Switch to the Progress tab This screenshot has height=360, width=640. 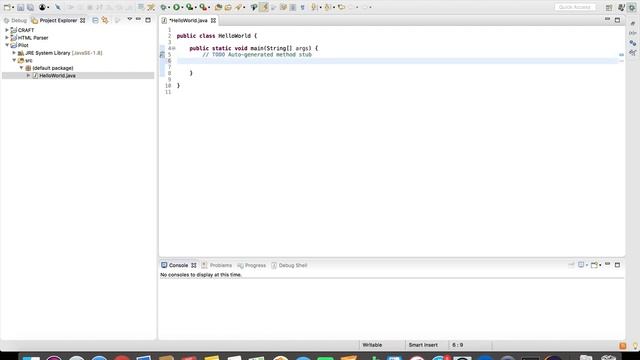coord(251,265)
